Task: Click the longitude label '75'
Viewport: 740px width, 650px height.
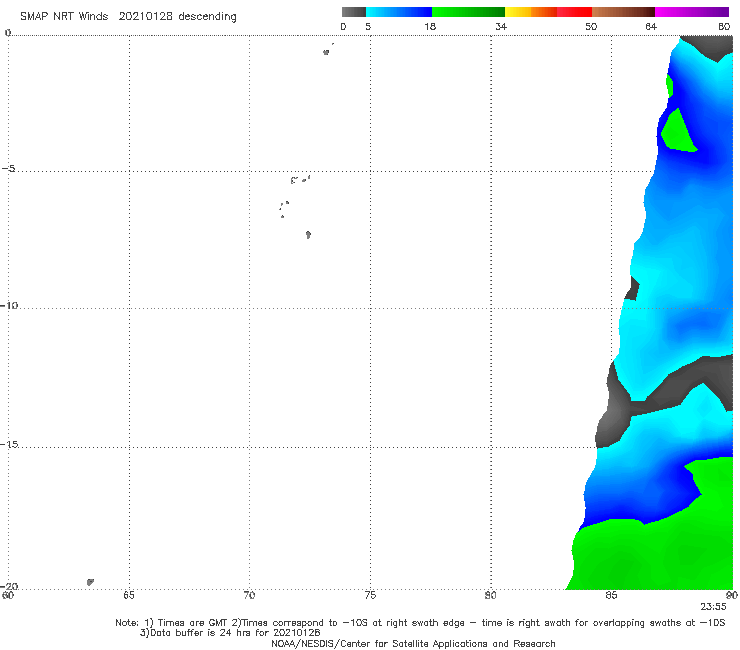Action: point(370,595)
